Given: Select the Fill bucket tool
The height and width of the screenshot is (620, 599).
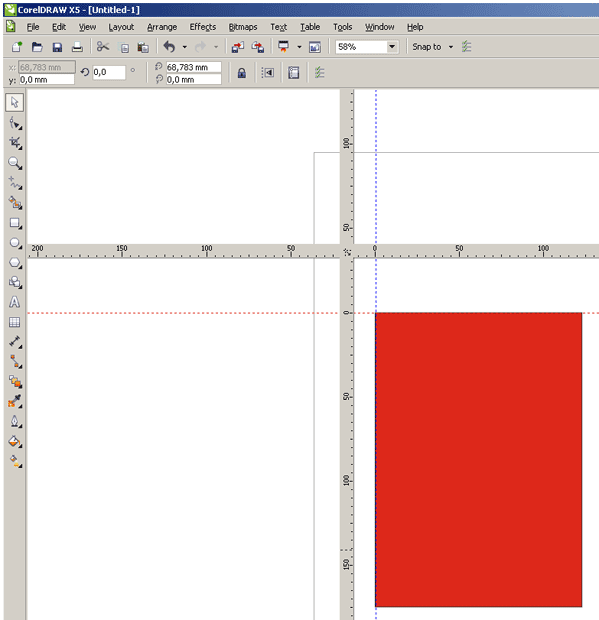Looking at the screenshot, I should coord(15,441).
